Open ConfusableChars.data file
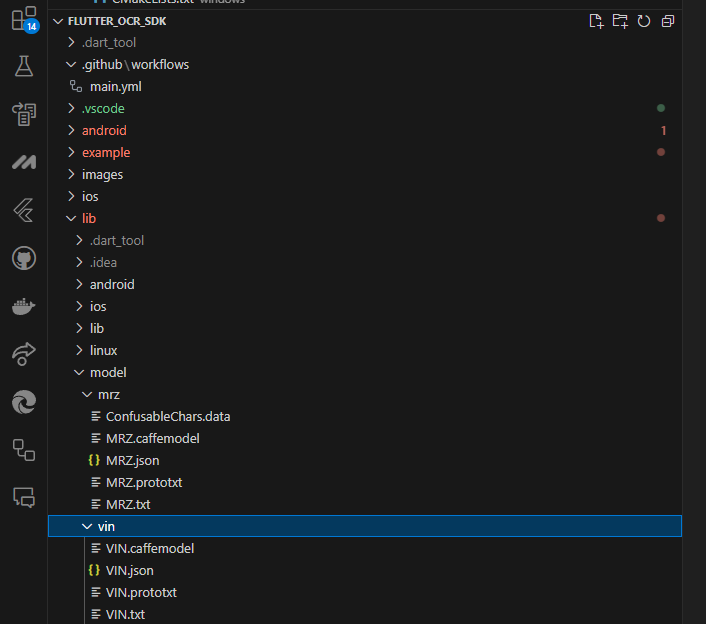This screenshot has width=706, height=624. pos(168,417)
